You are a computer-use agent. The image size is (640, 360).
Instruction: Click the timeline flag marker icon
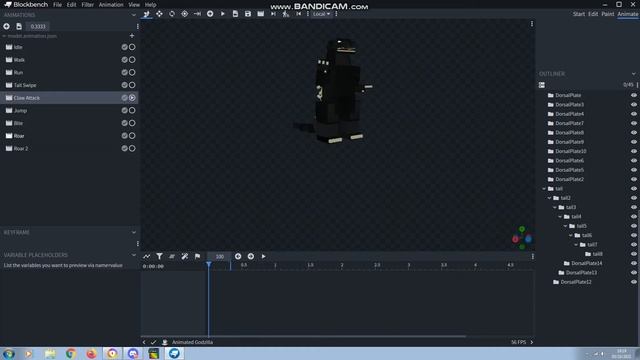(197, 256)
